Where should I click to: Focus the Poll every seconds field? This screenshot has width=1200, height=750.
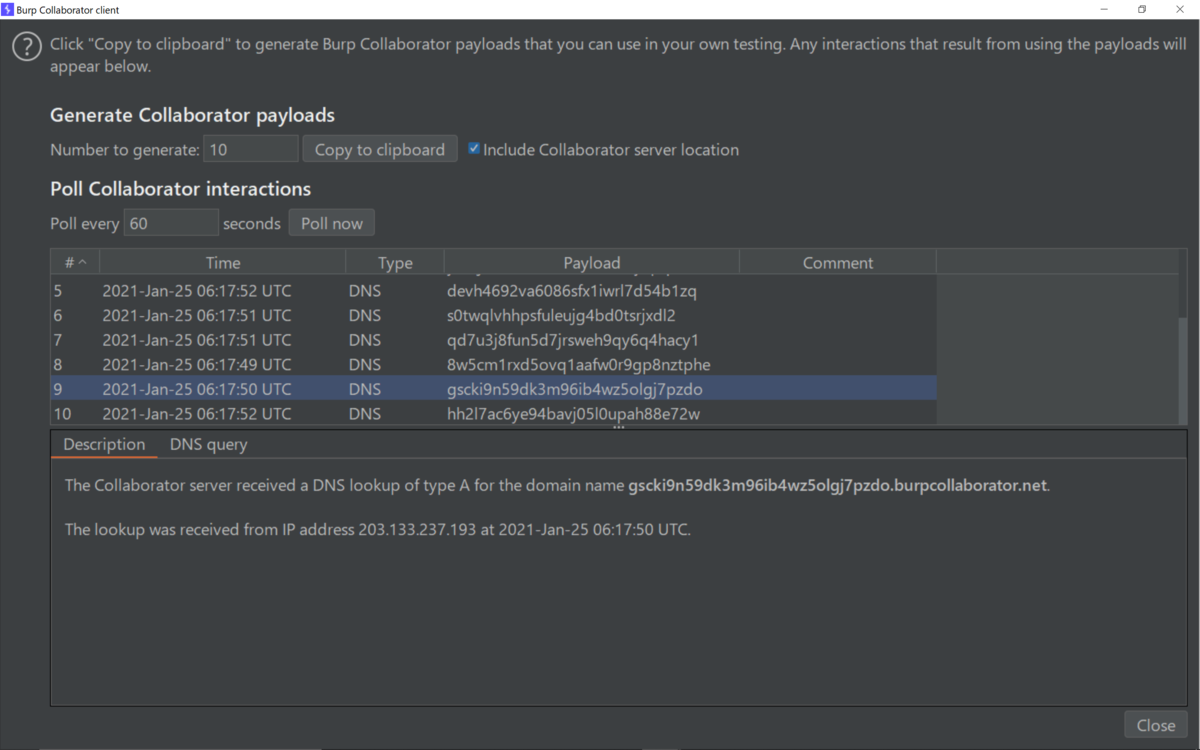pos(171,223)
